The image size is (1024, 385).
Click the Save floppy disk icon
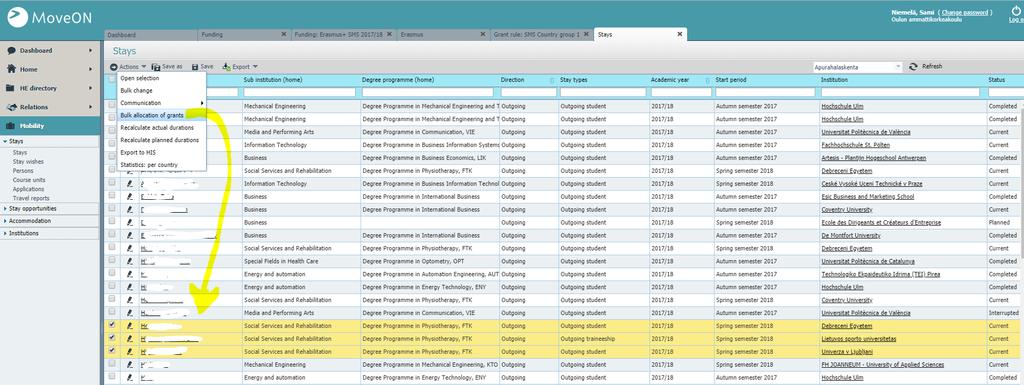point(195,67)
